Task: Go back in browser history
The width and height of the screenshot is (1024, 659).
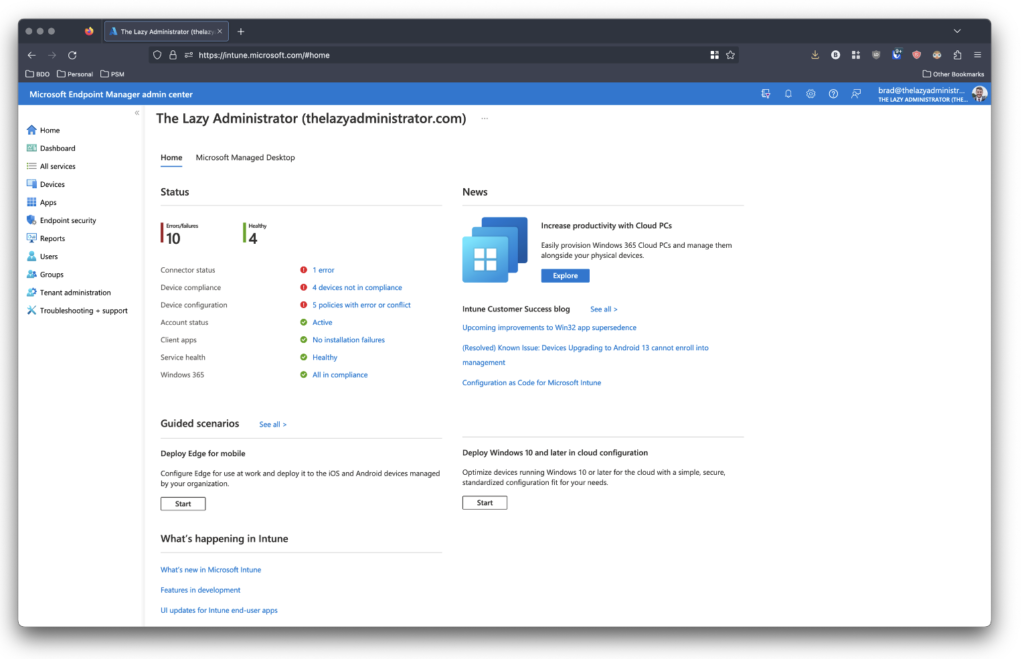Action: [x=31, y=56]
